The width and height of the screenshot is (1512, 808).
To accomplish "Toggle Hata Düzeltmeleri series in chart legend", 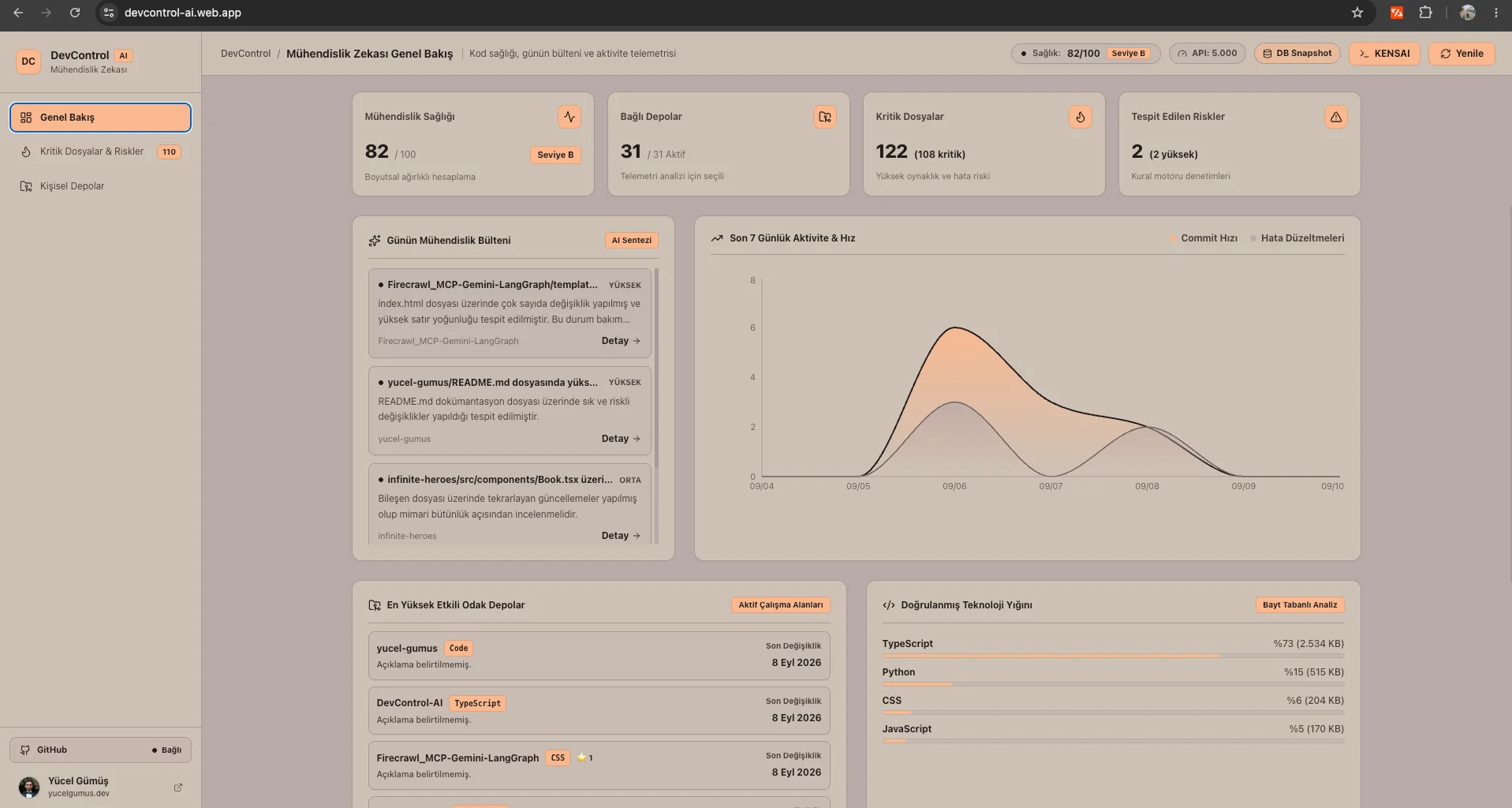I will (x=1297, y=238).
